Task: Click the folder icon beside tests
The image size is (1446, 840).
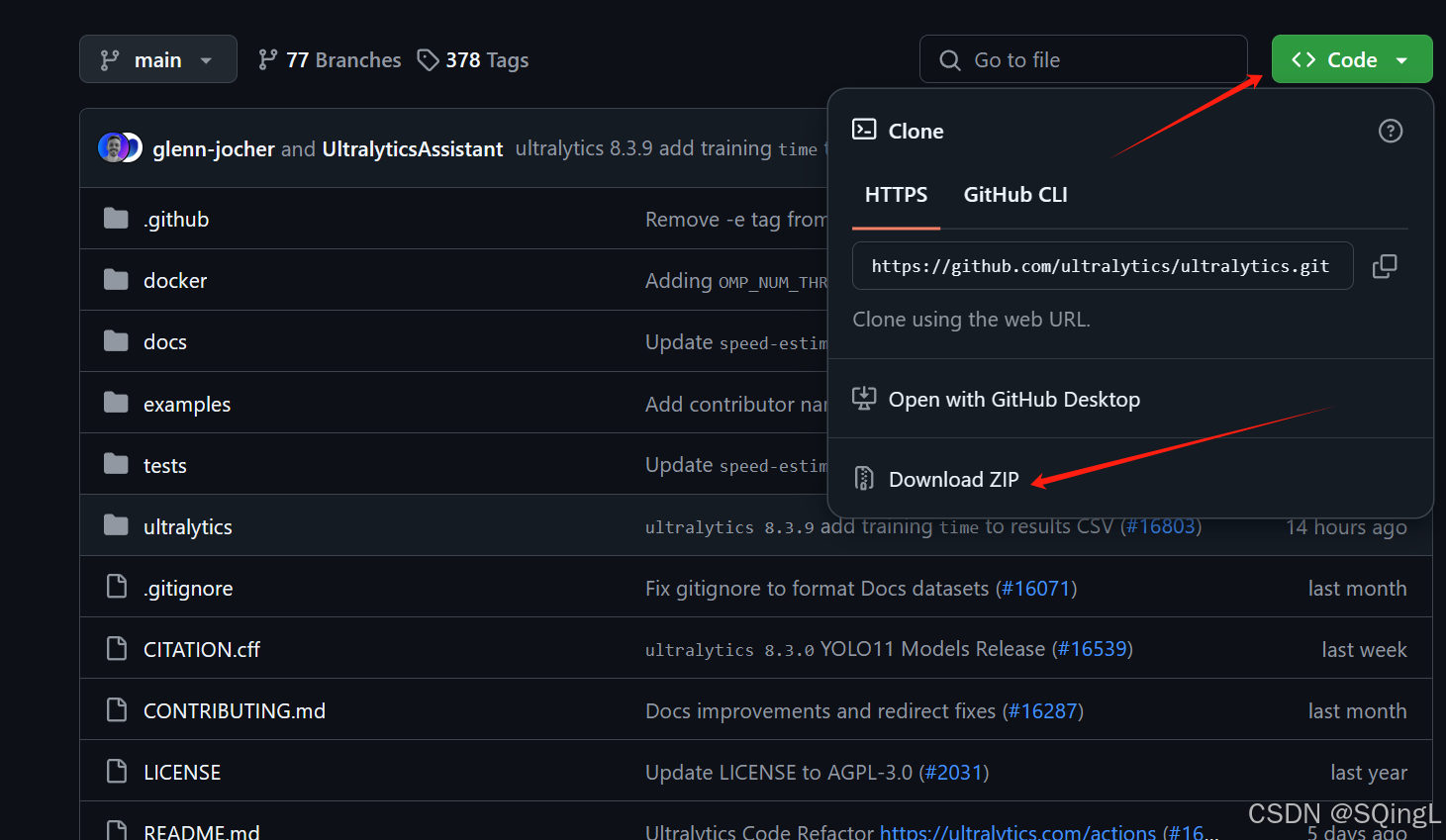Action: pos(117,464)
